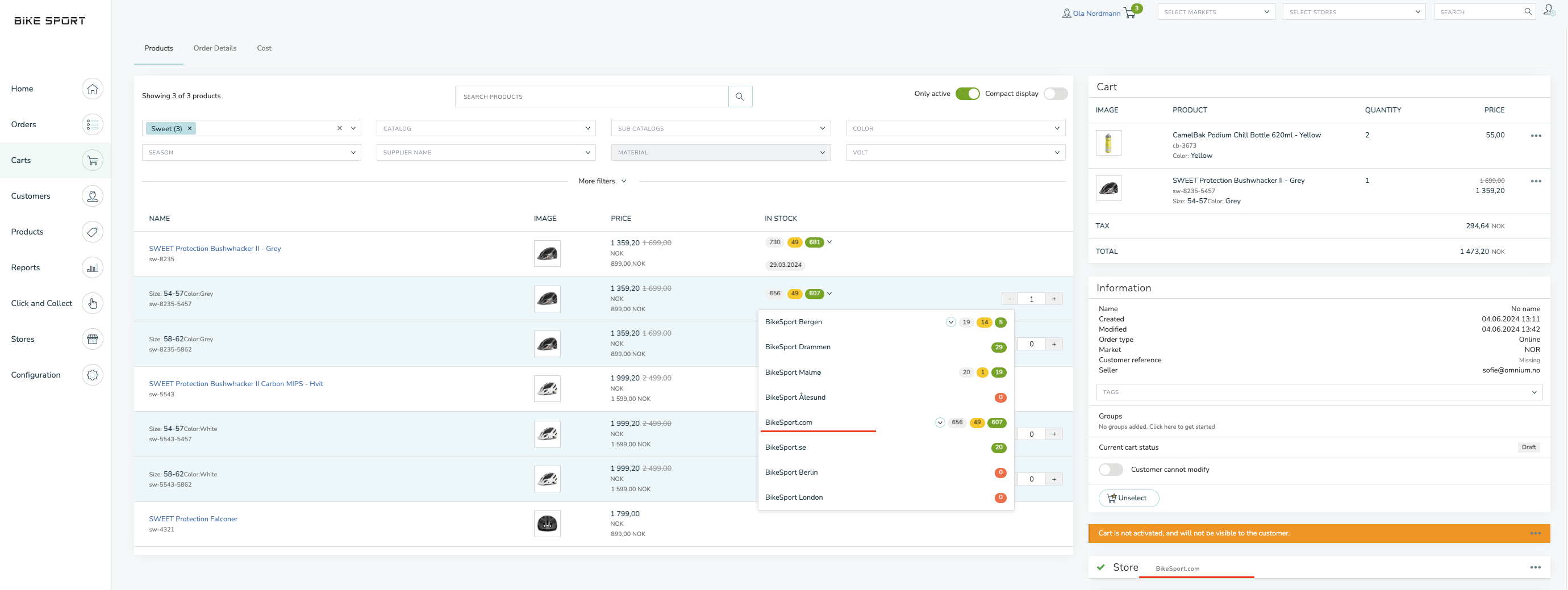Switch to the Order Details tab

[215, 48]
